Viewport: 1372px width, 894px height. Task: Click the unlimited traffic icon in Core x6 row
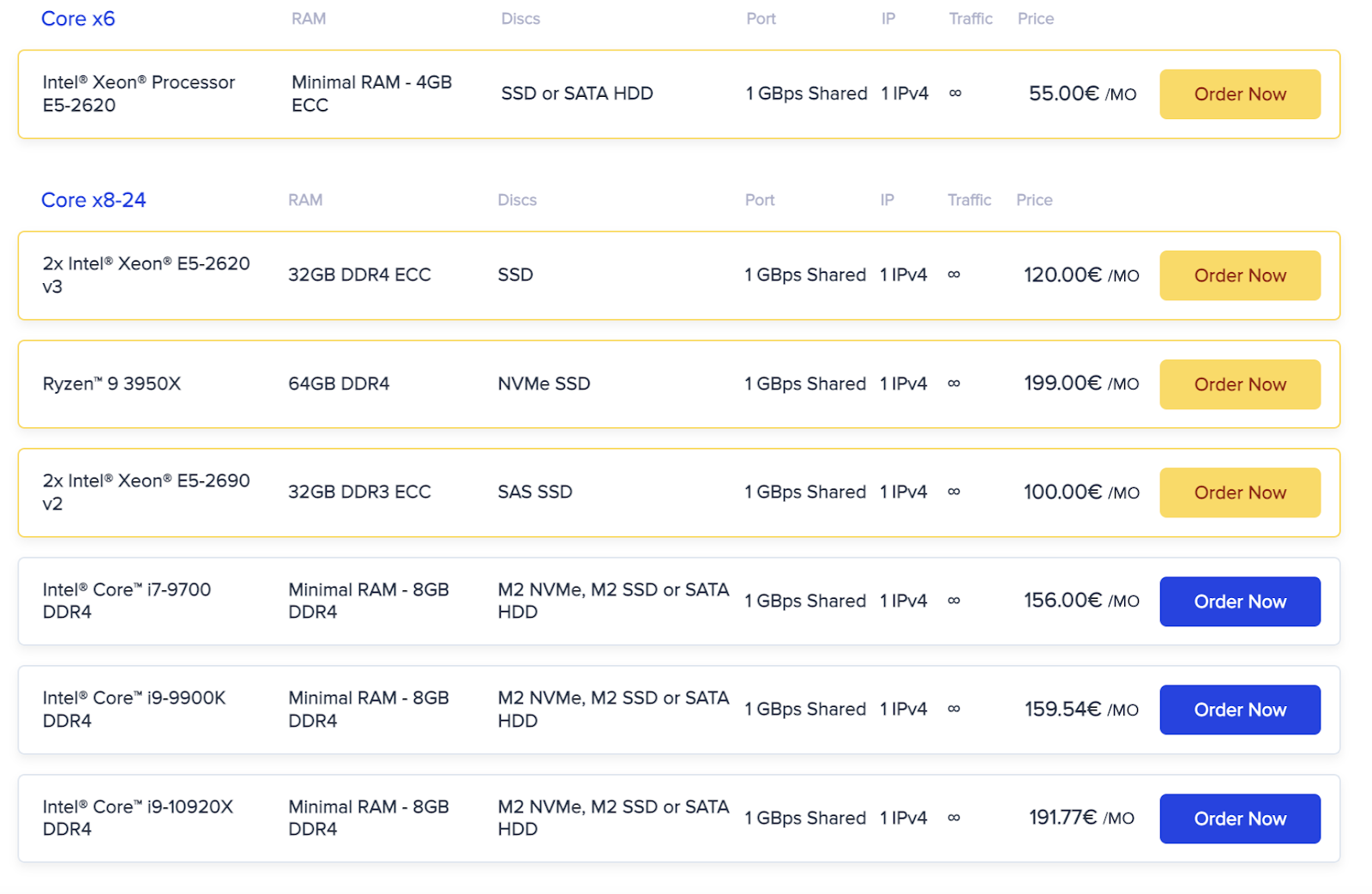(x=955, y=94)
